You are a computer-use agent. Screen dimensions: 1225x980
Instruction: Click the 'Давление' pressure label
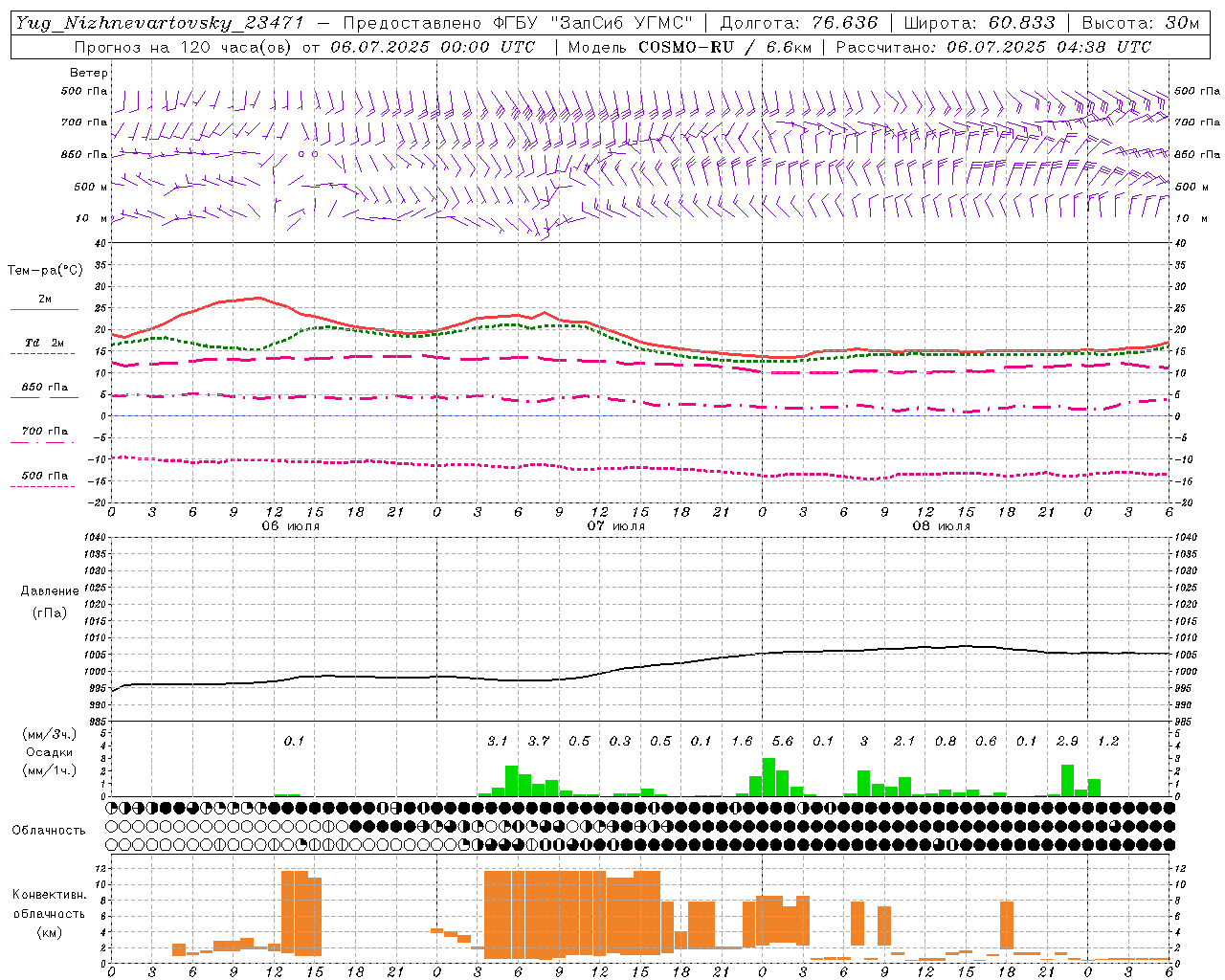click(50, 591)
